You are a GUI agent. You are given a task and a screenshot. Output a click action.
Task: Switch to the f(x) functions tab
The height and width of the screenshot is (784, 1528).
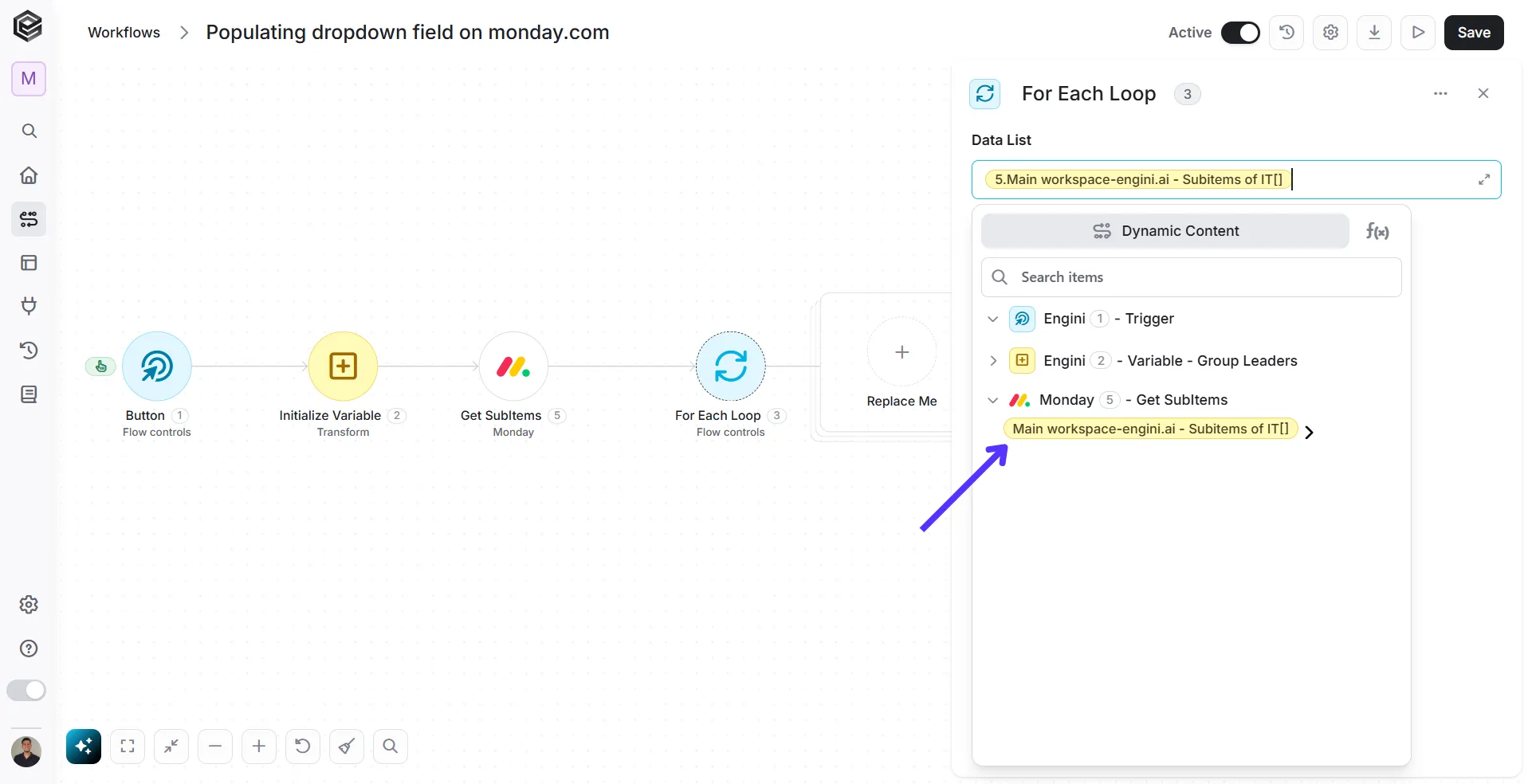coord(1377,231)
